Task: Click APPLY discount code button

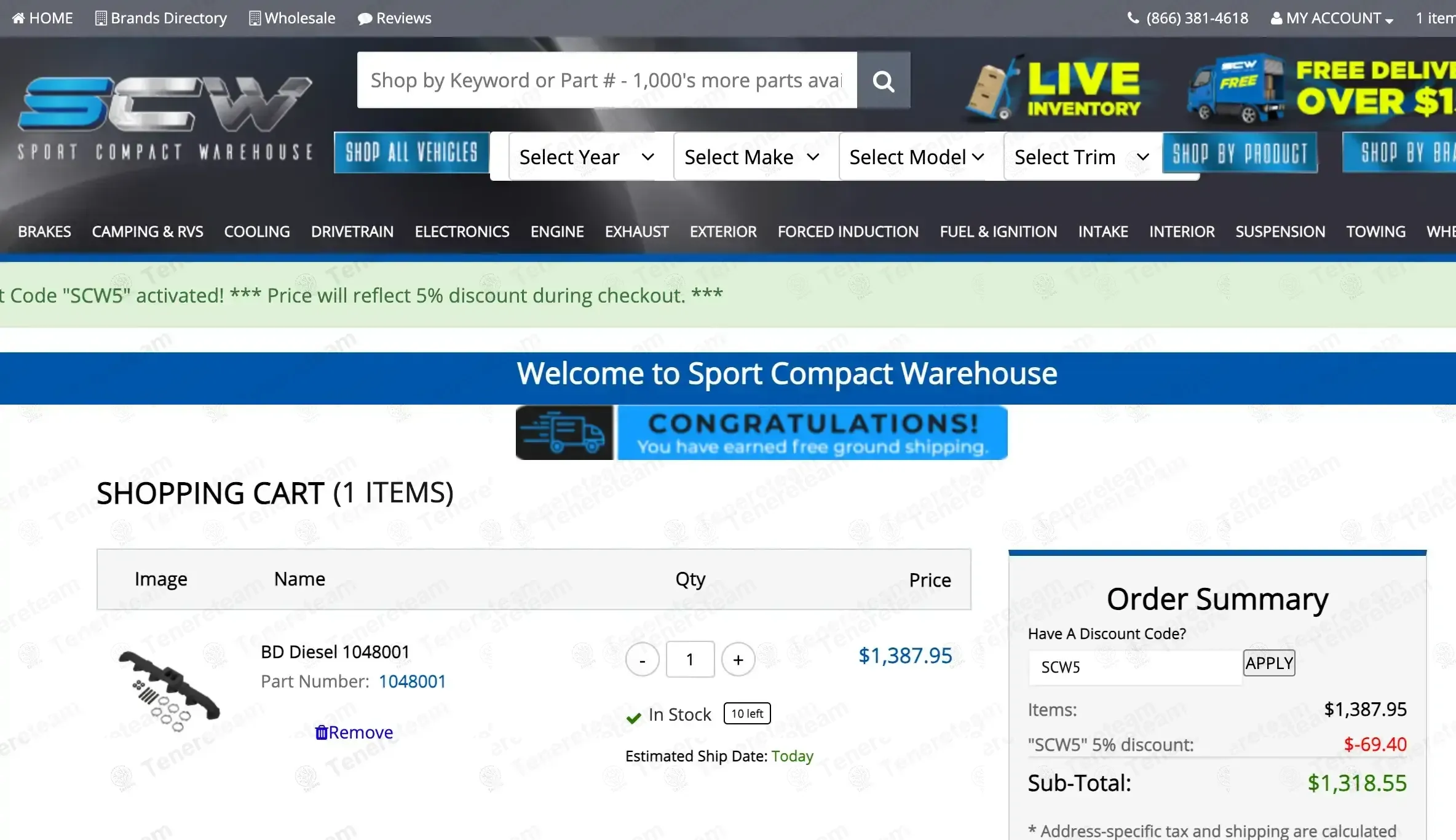Action: (x=1269, y=663)
